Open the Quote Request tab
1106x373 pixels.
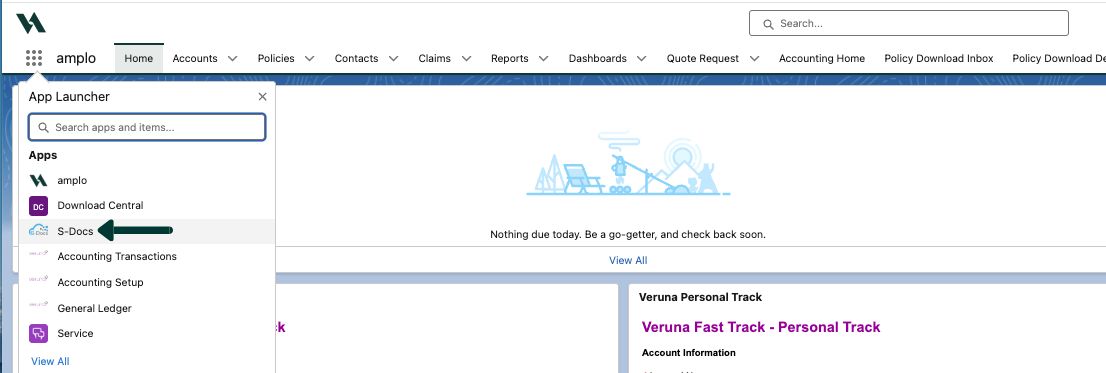(703, 59)
